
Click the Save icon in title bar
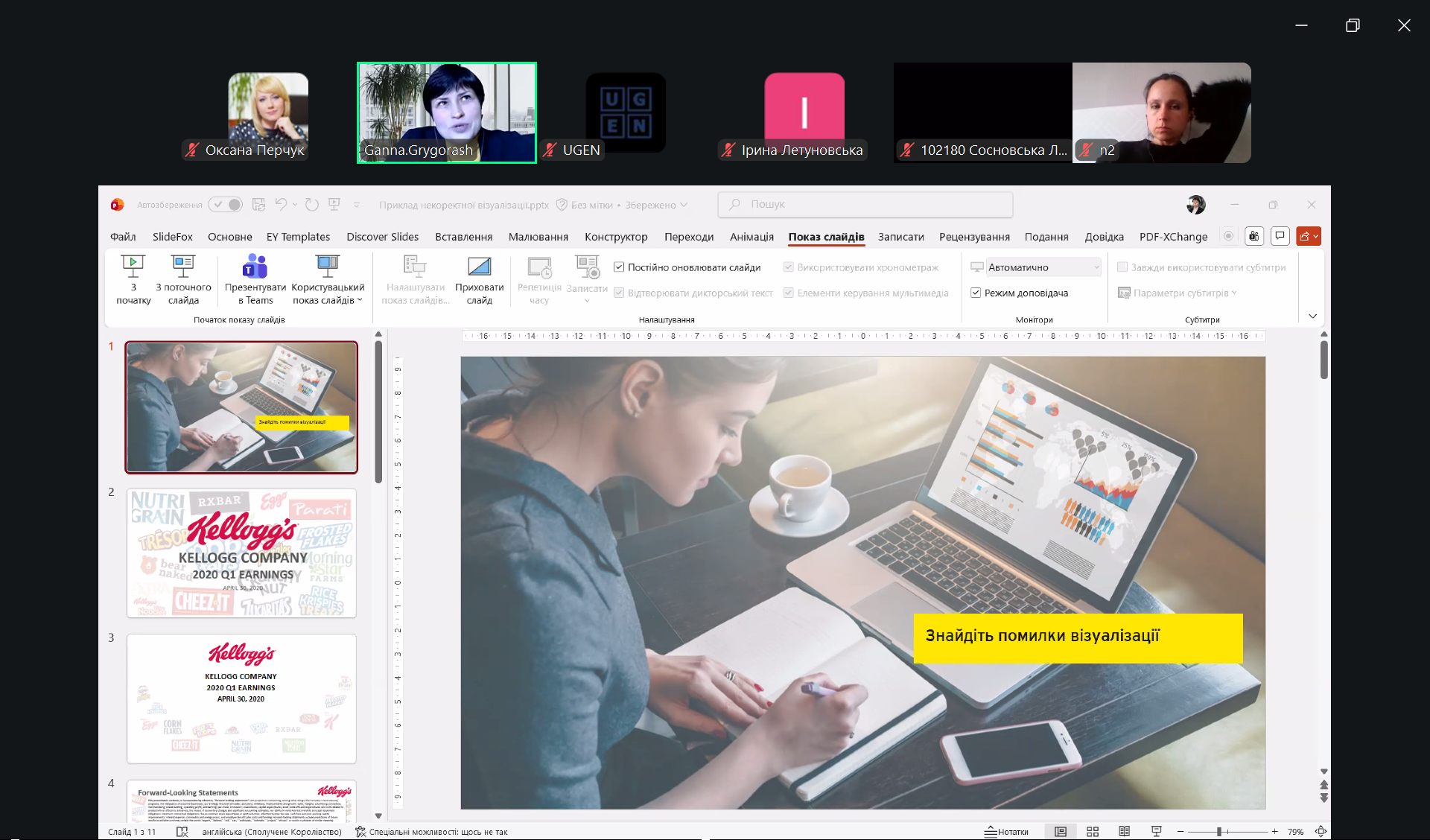pos(258,204)
